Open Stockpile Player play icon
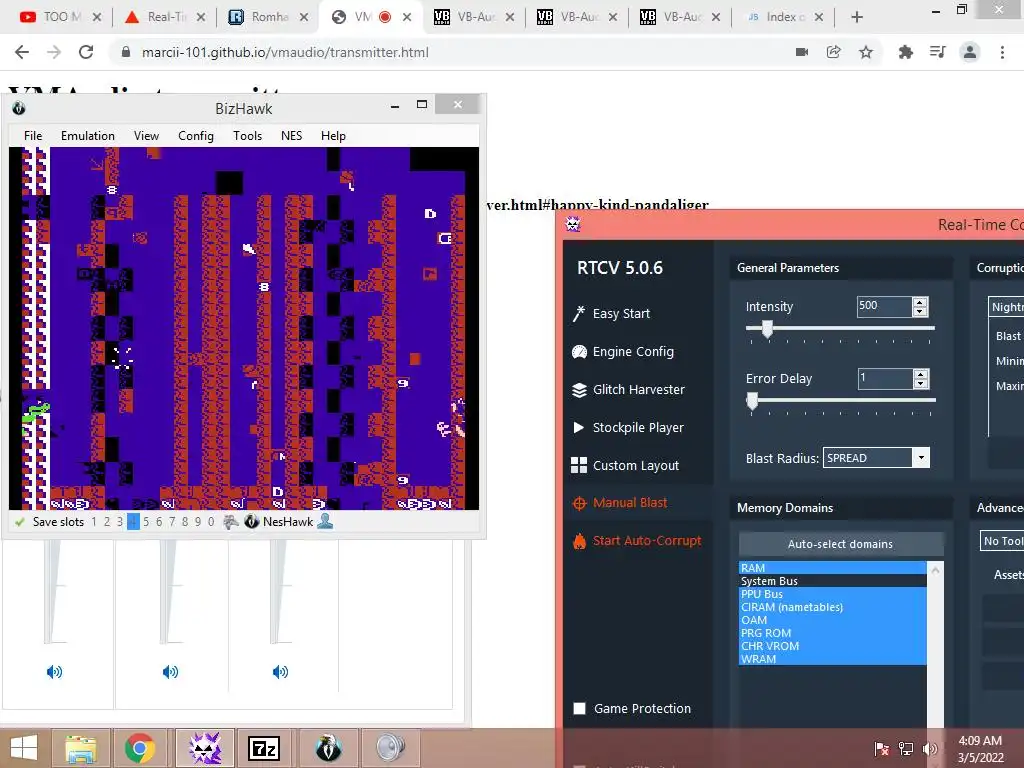The height and width of the screenshot is (768, 1024). tap(579, 428)
